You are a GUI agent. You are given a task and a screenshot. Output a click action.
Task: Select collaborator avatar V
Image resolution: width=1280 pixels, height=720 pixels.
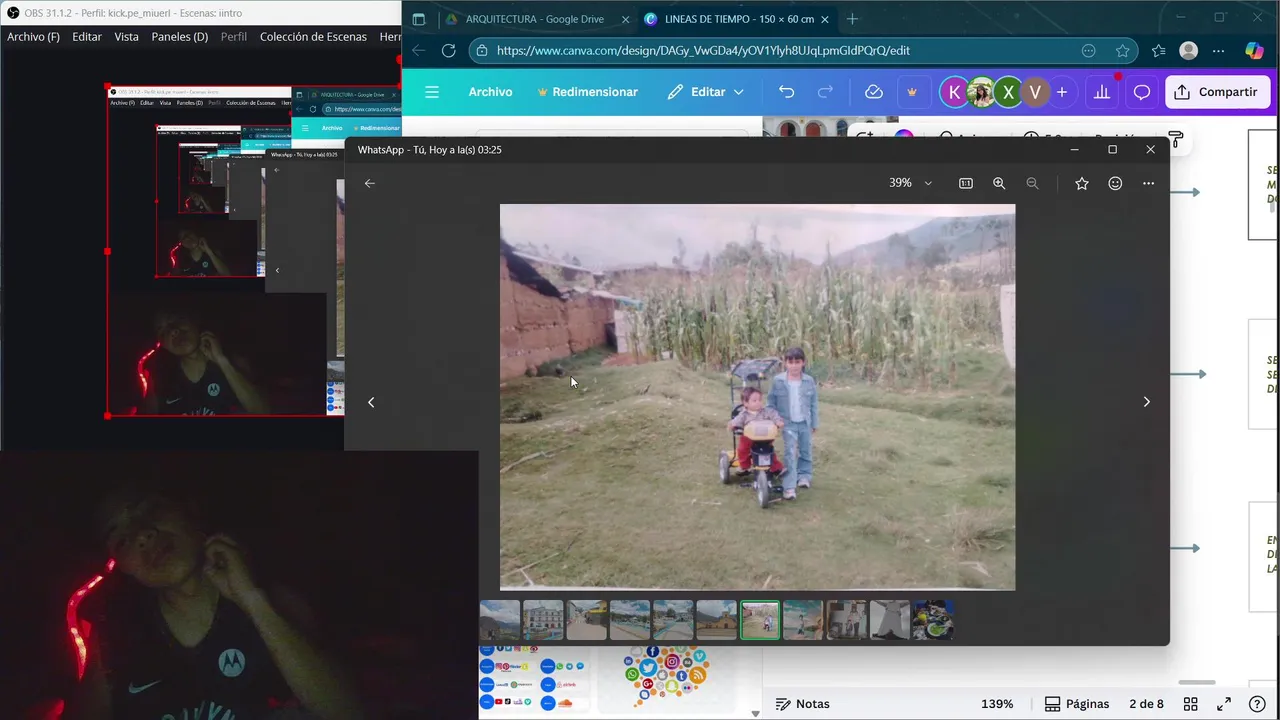[1035, 92]
